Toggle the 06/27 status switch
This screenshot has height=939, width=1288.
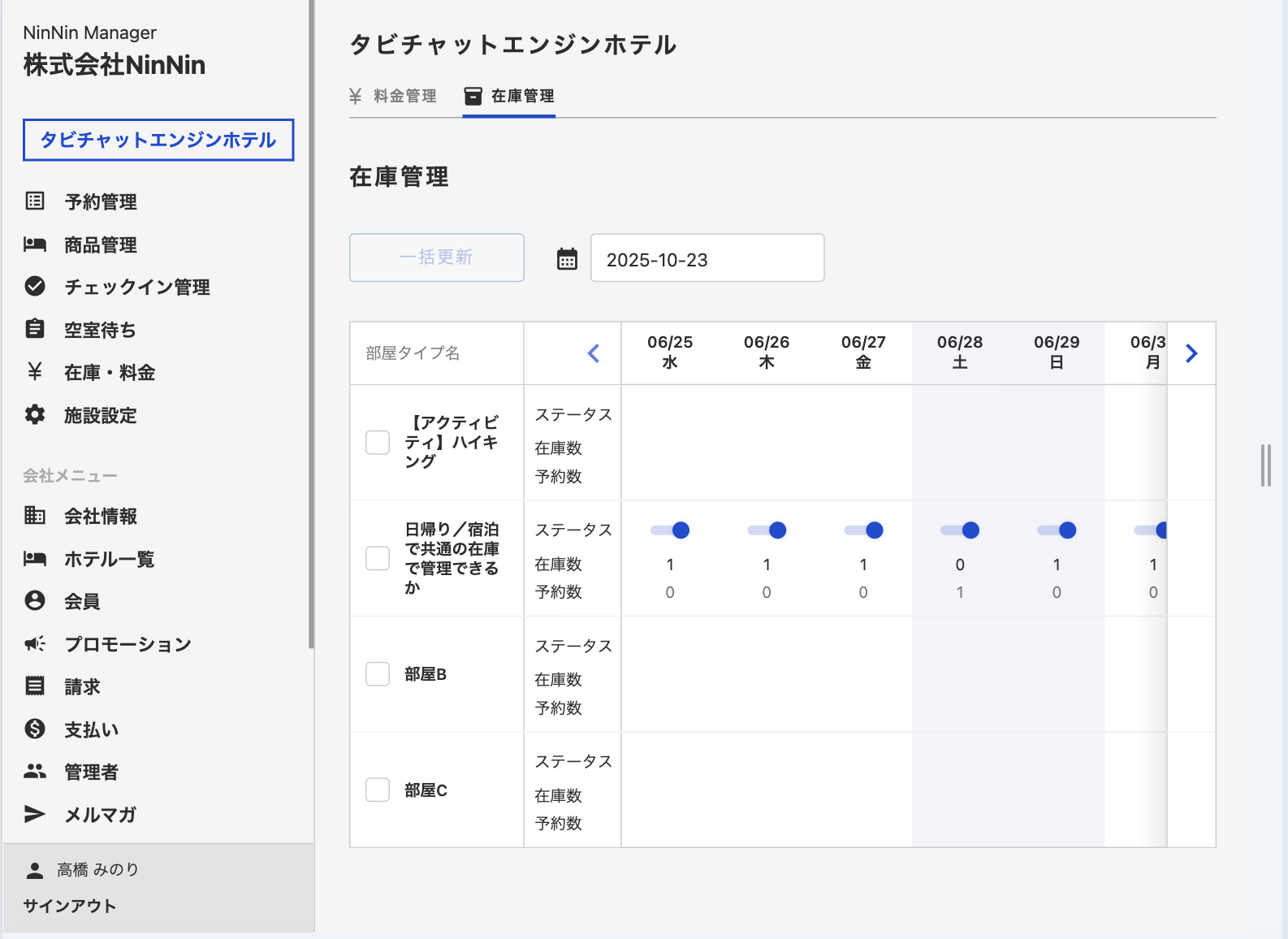[863, 530]
